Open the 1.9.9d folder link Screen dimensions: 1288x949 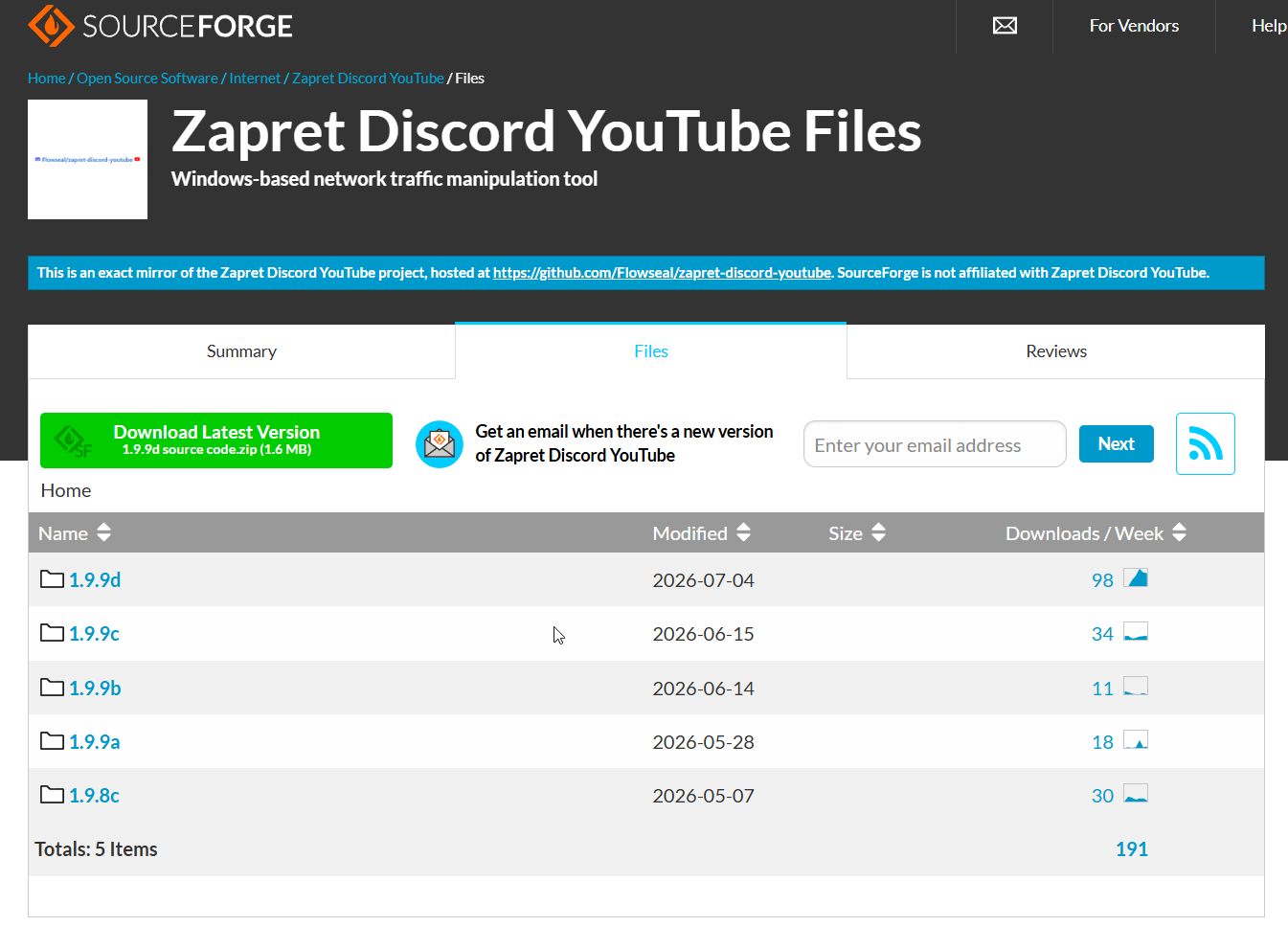[95, 579]
